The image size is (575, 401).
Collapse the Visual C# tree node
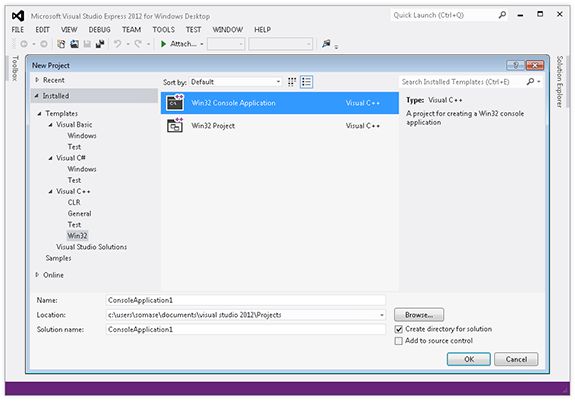(51, 158)
